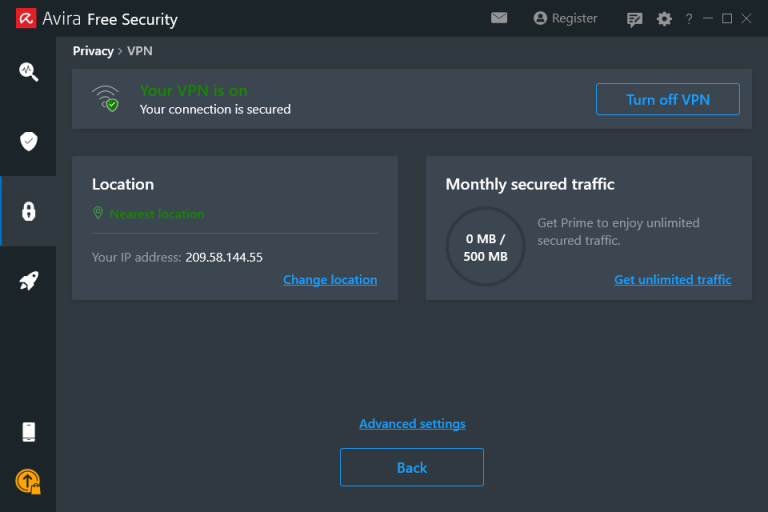This screenshot has height=512, width=768.
Task: Click the monthly traffic usage circle
Action: point(485,247)
